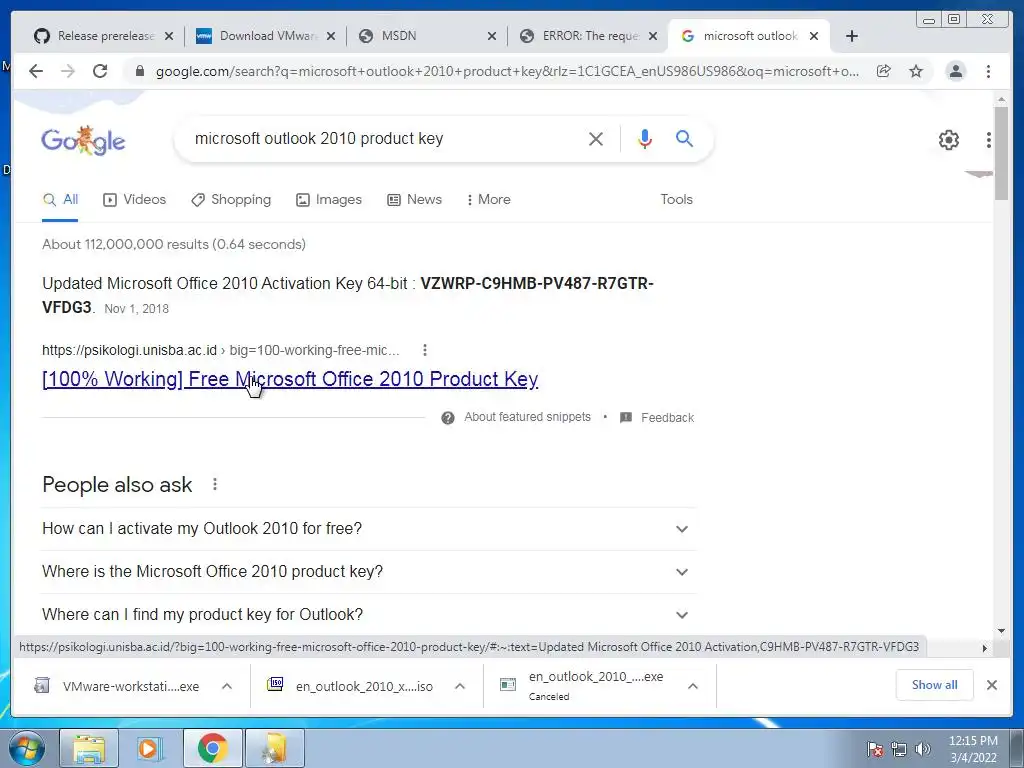This screenshot has width=1024, height=768.
Task: Click the page vertical scrollbar thumb
Action: (x=1001, y=153)
